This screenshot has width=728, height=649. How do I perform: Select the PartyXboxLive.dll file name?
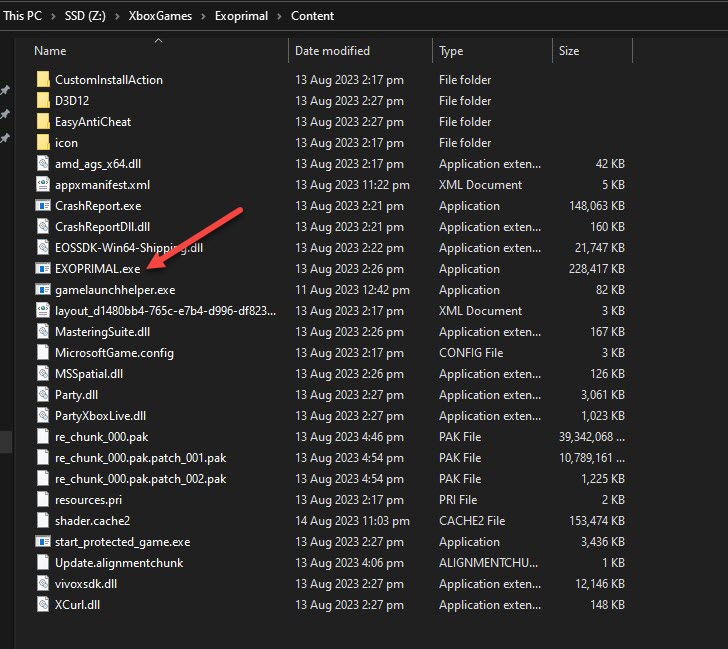(x=100, y=416)
